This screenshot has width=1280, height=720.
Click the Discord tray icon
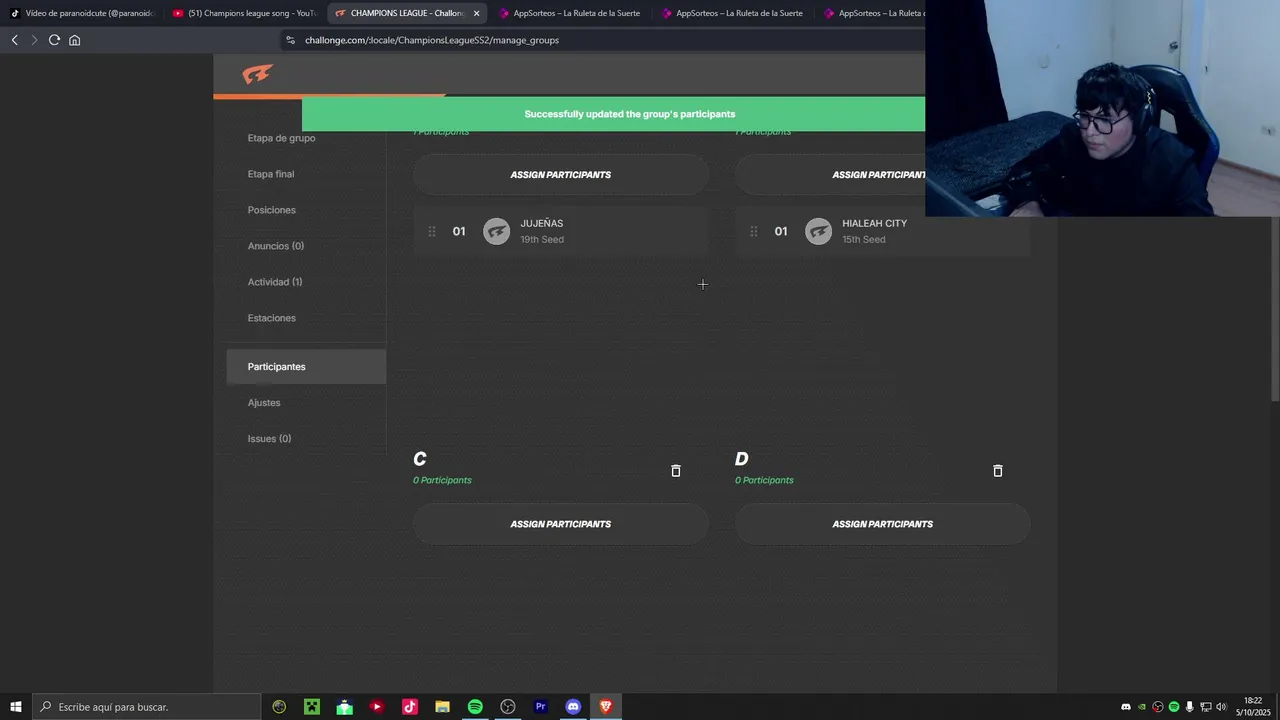pyautogui.click(x=1126, y=707)
